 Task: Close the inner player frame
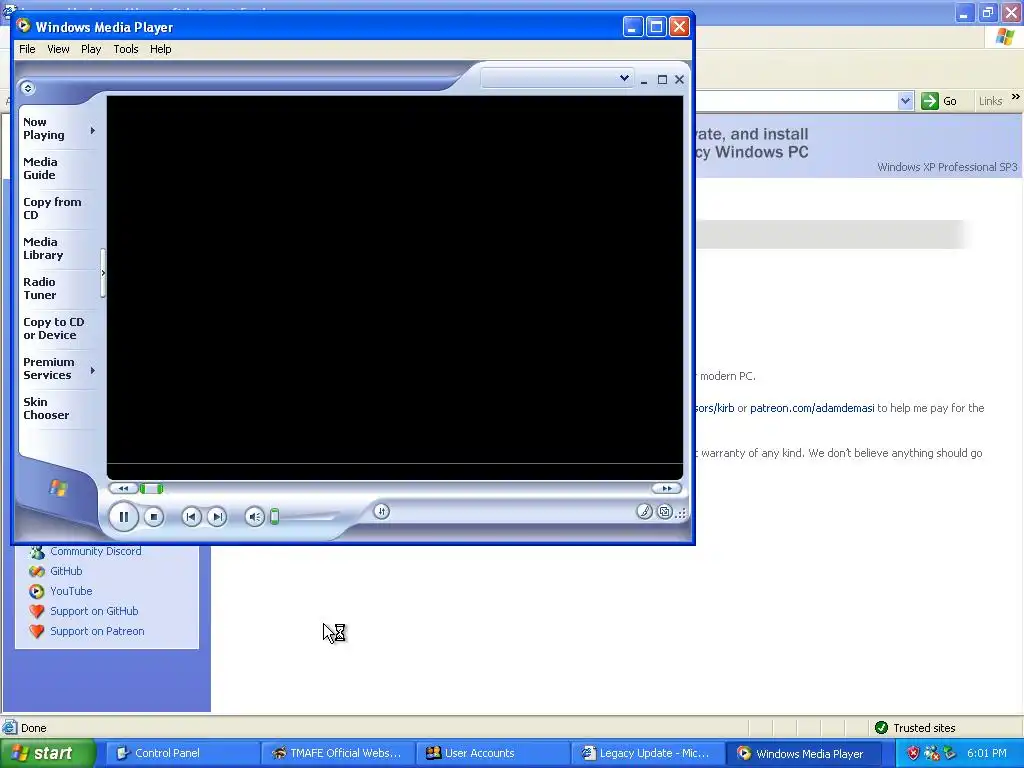[679, 80]
